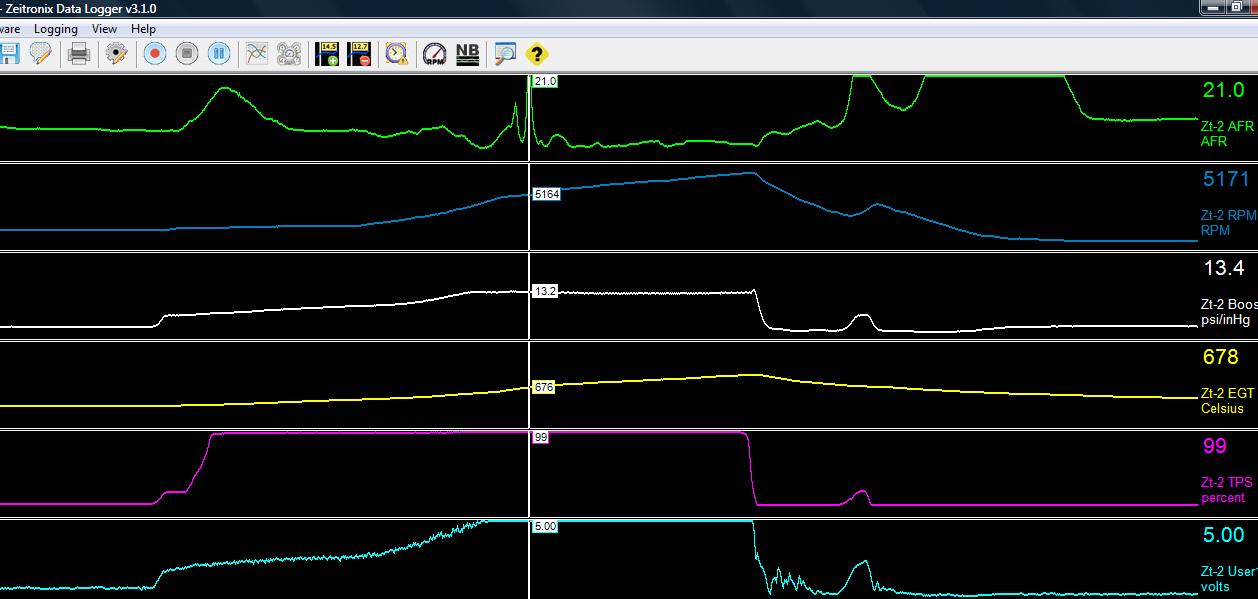1258x599 pixels.
Task: Open the gauges dashboard view icon
Action: click(x=289, y=54)
